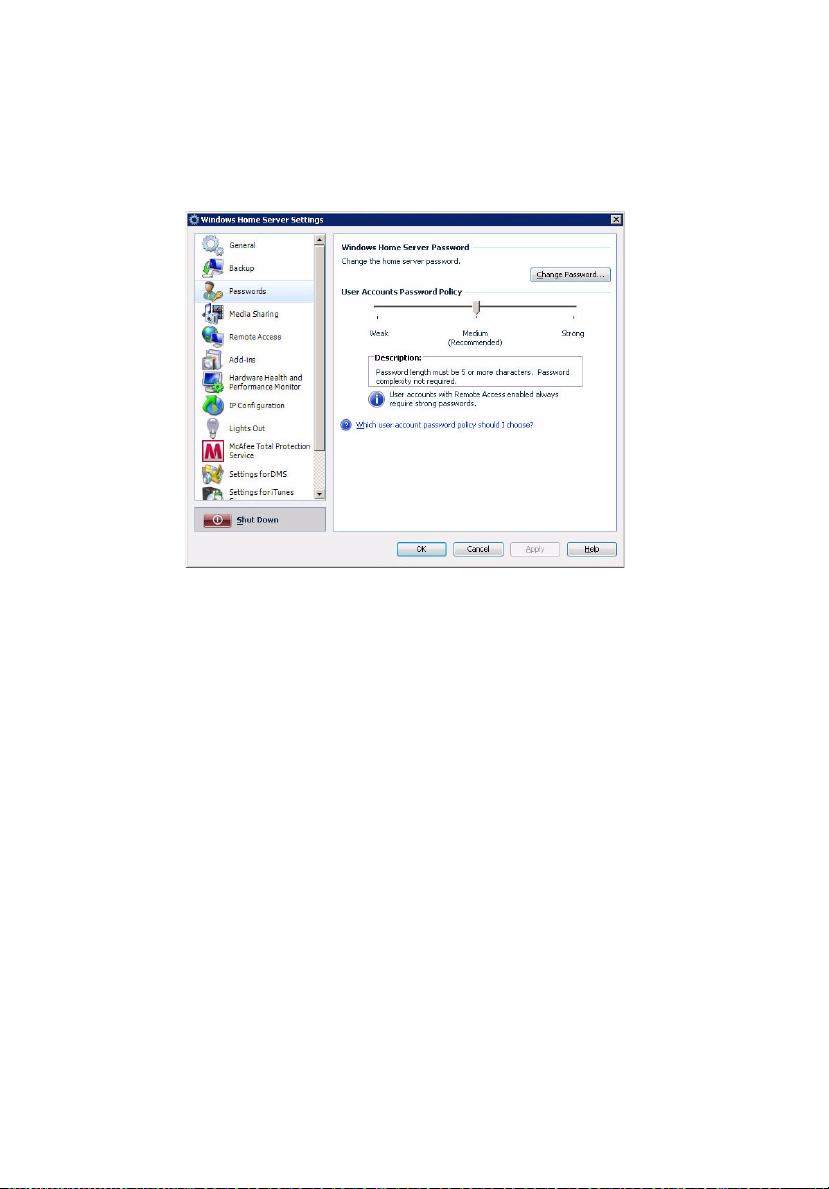The width and height of the screenshot is (829, 1189).
Task: Open the Add-ins icon
Action: (x=210, y=359)
